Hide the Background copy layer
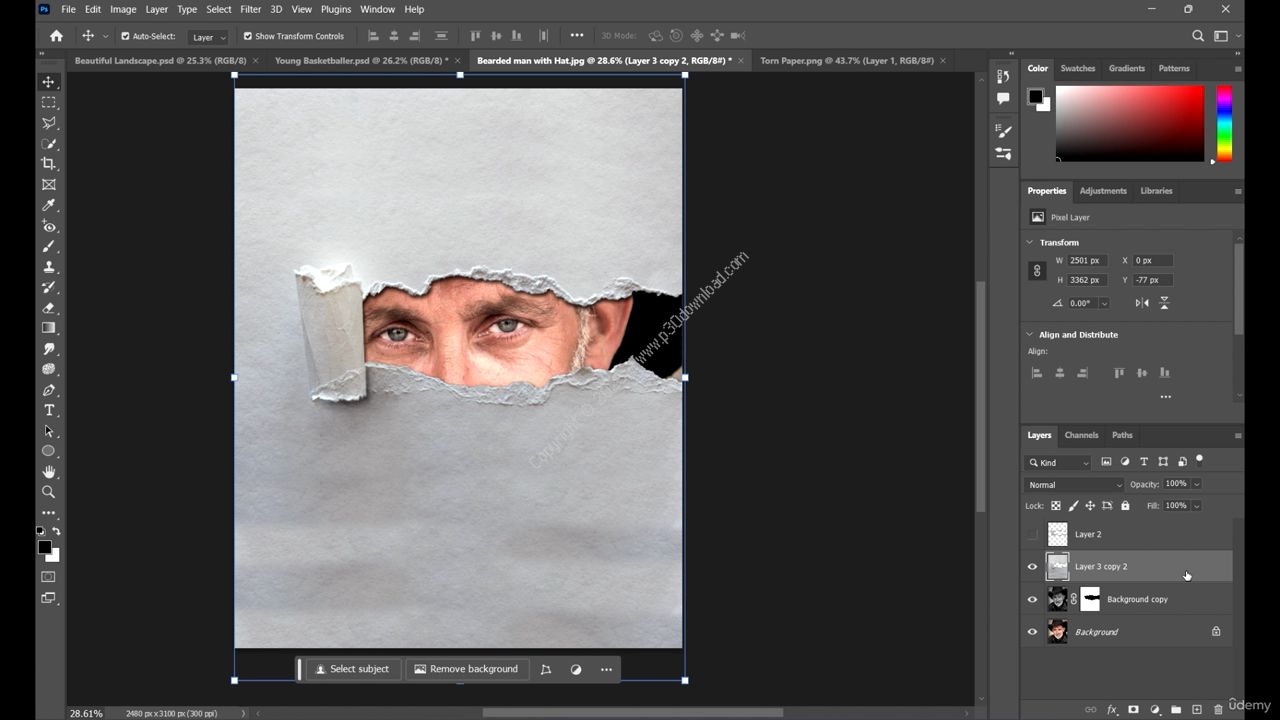Screen dimensions: 1280x720 point(1033,600)
